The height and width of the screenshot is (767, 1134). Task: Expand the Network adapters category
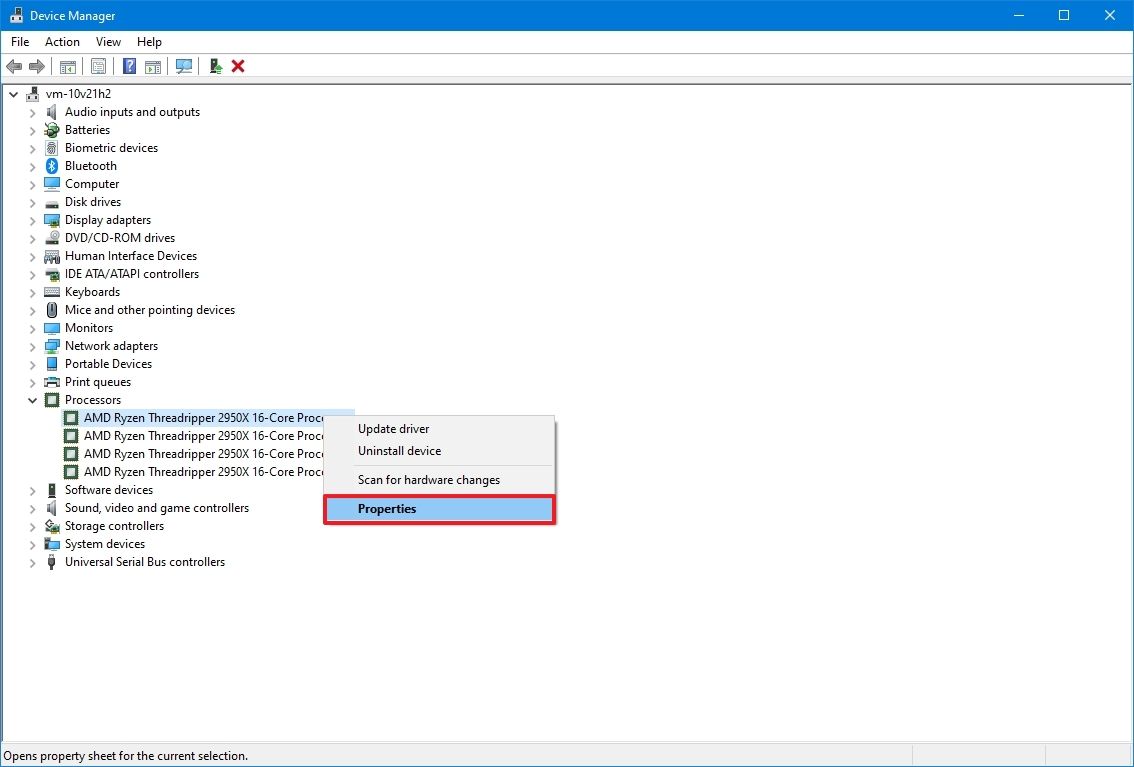[x=32, y=345]
